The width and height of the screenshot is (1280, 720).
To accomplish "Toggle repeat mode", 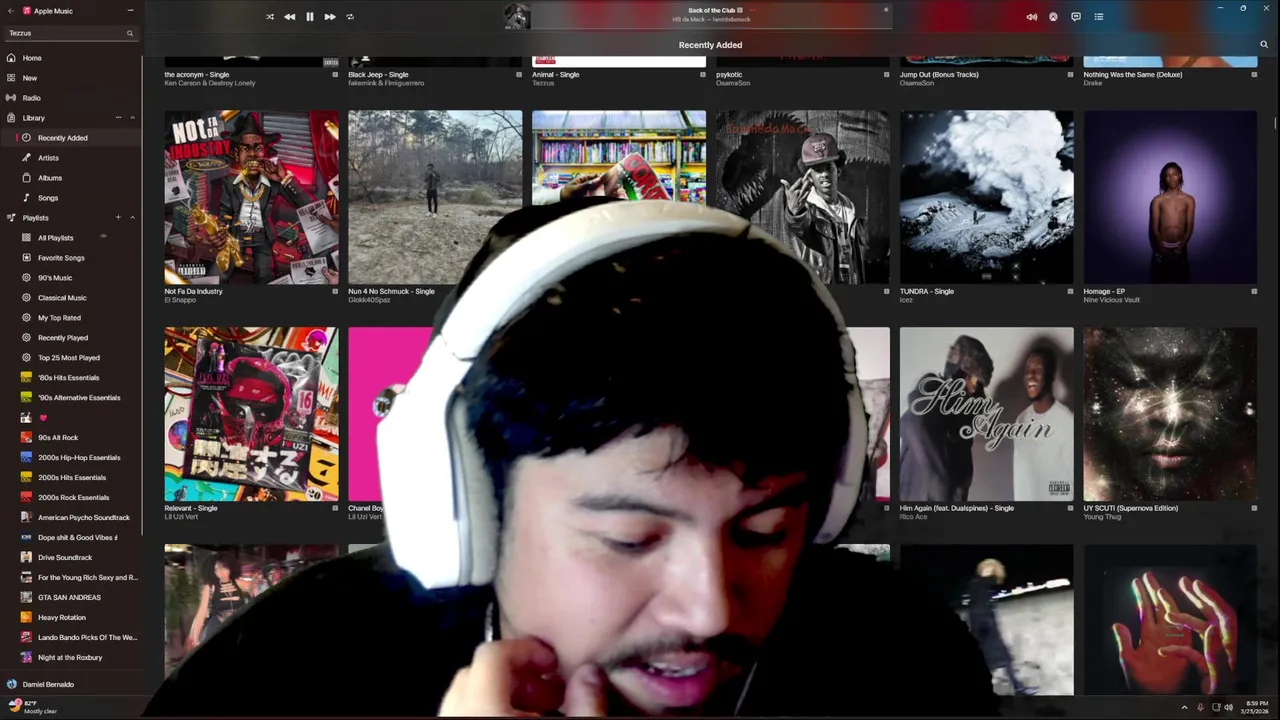I will [350, 17].
